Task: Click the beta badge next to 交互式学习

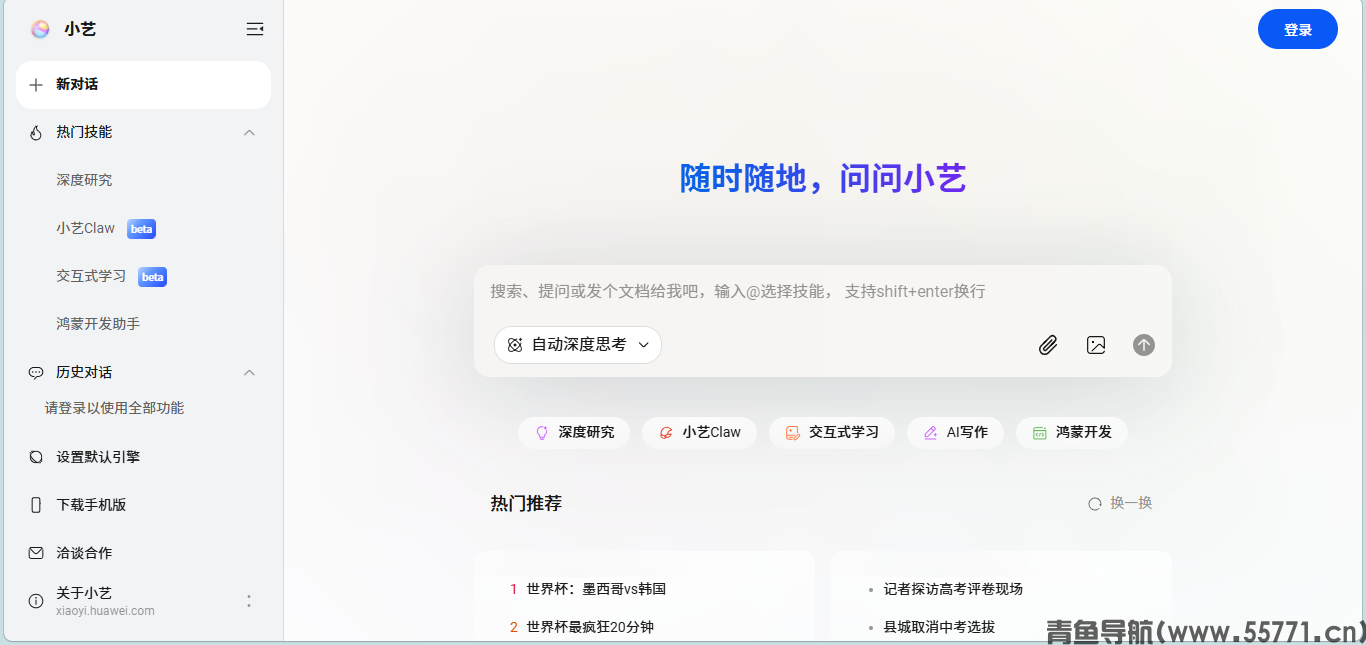Action: point(152,277)
